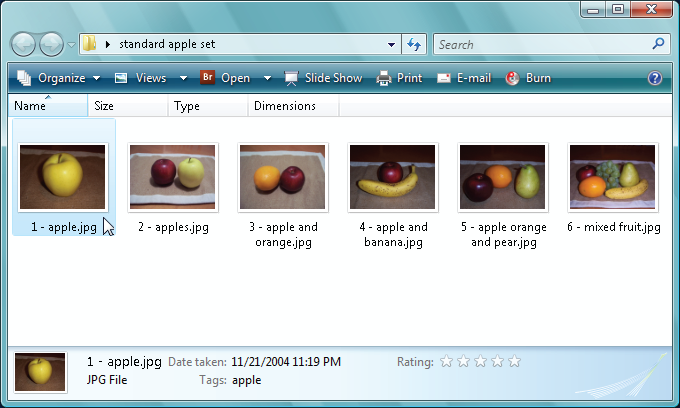
Task: Select the 3 - apple and orange.jpg thumbnail
Action: [283, 177]
